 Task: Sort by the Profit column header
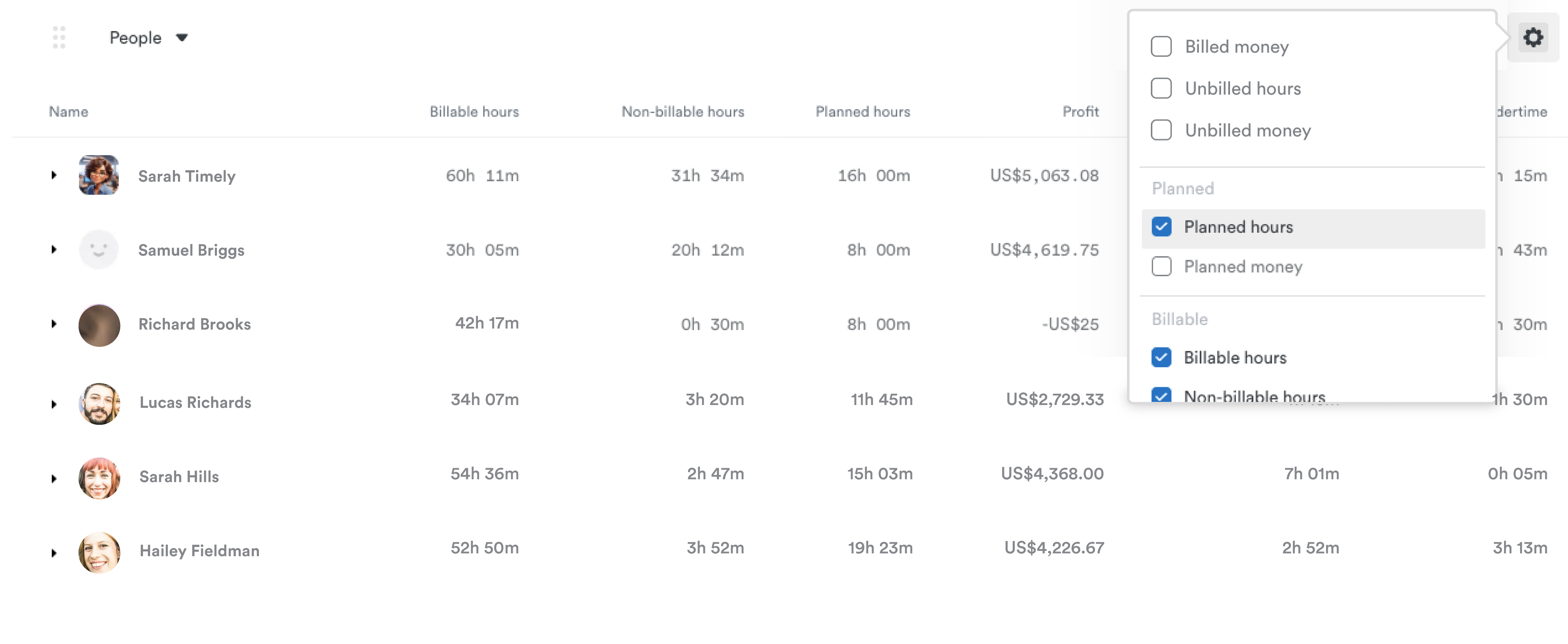1081,112
